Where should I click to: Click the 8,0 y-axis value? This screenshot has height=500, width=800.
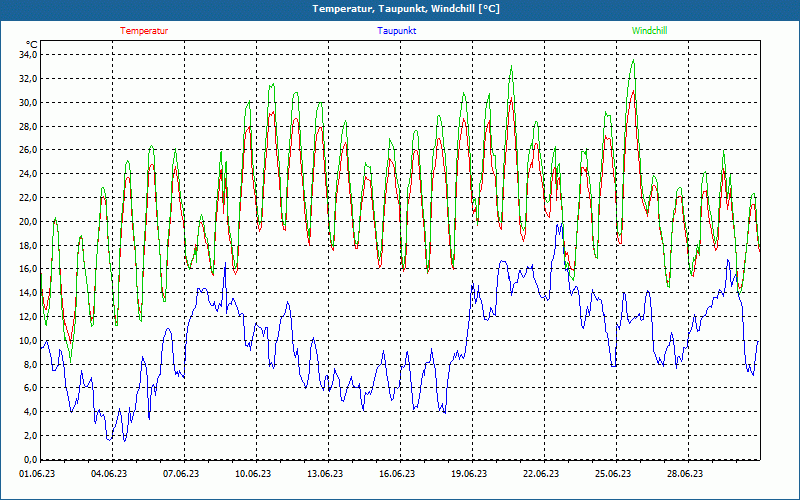tap(30, 364)
